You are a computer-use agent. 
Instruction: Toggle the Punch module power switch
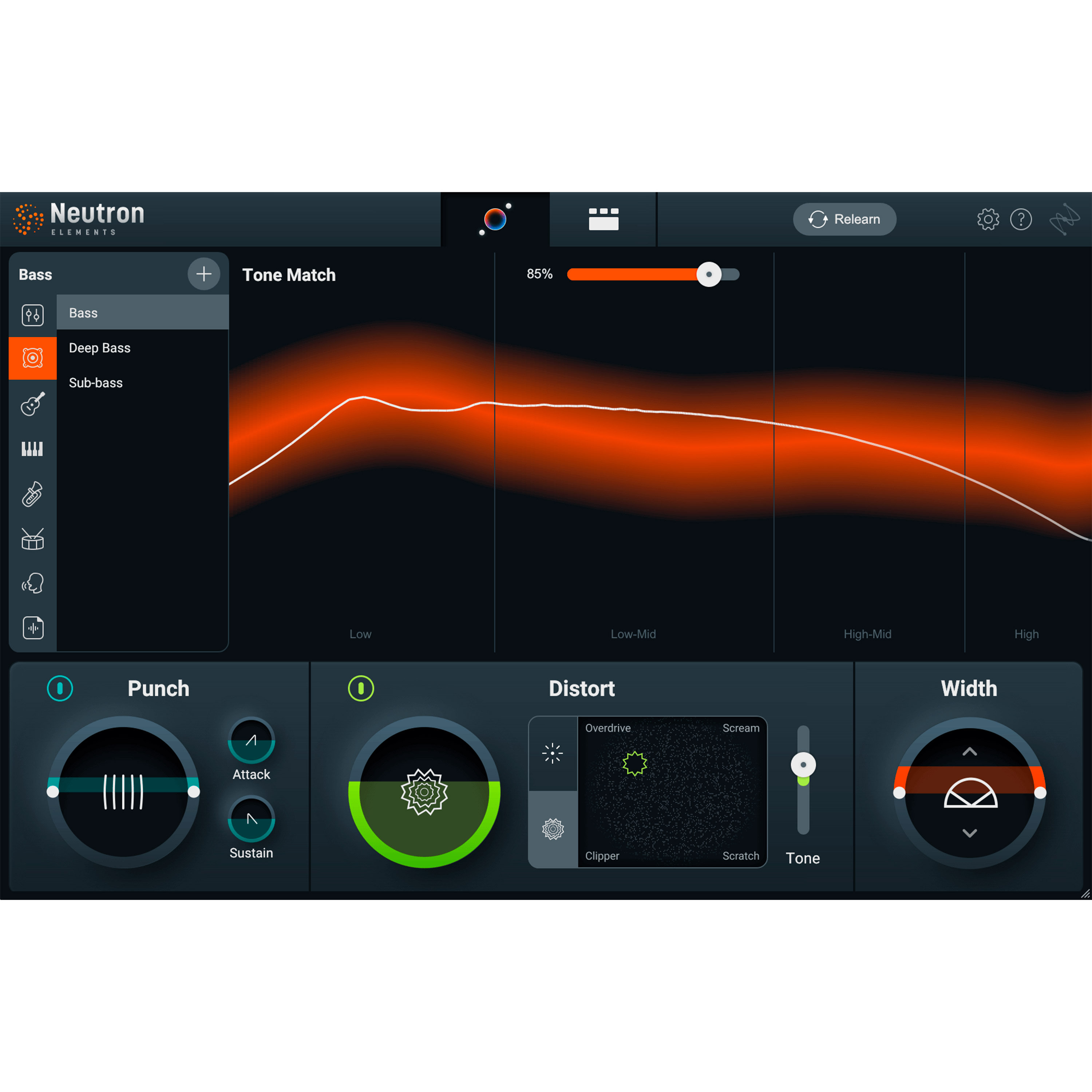pyautogui.click(x=60, y=688)
